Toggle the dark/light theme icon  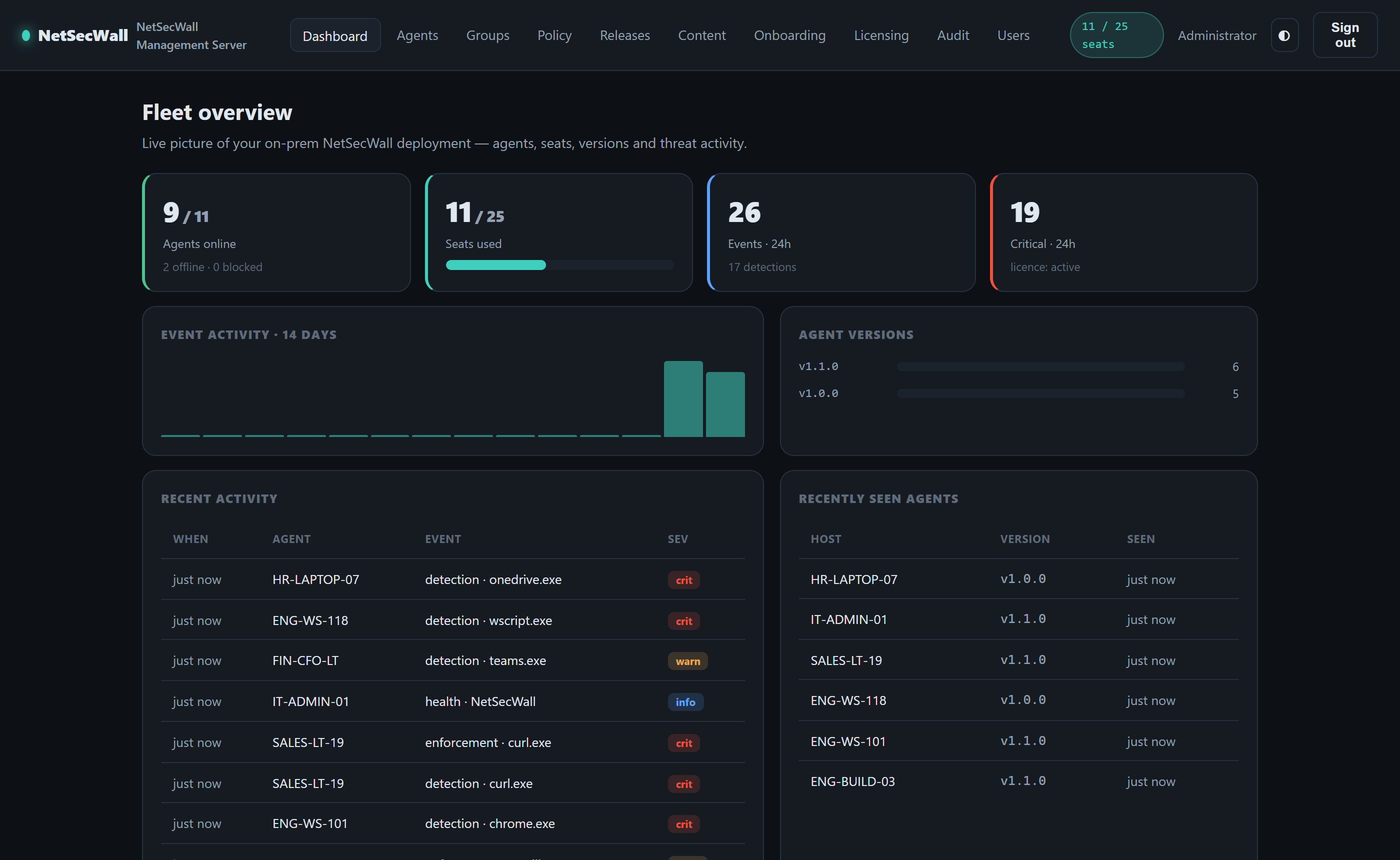point(1284,35)
